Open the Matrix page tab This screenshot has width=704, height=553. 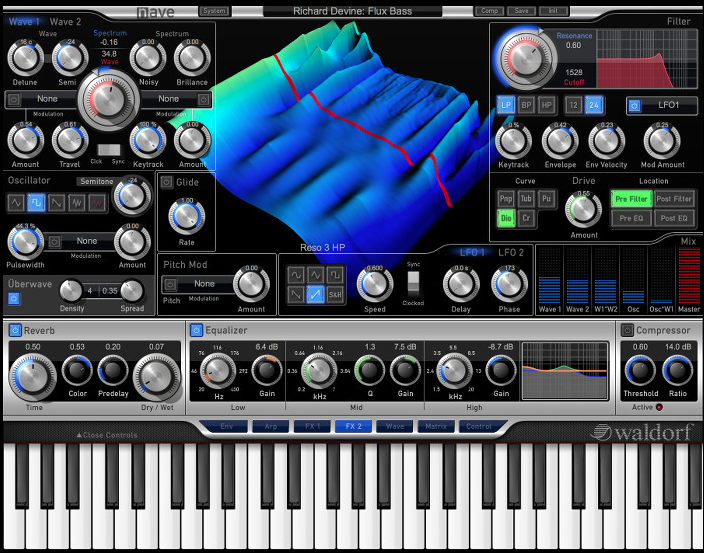436,426
